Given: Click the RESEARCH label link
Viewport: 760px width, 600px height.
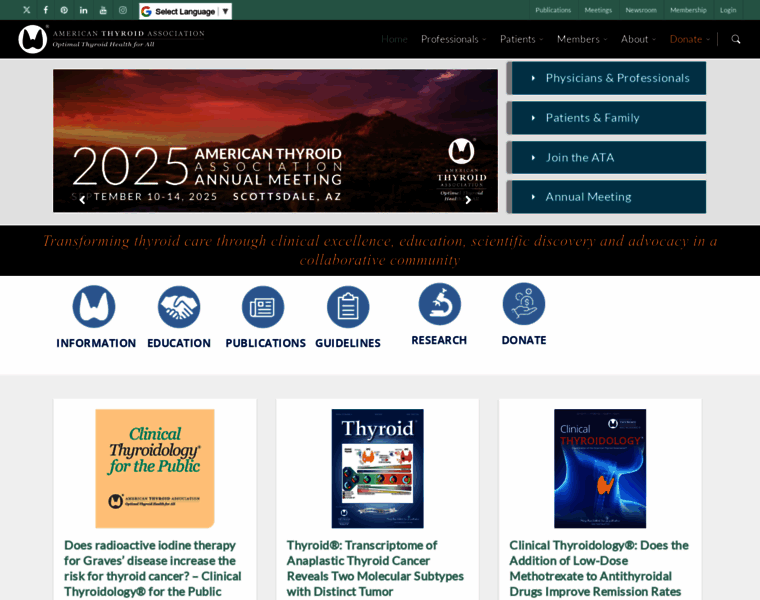Looking at the screenshot, I should pos(439,340).
